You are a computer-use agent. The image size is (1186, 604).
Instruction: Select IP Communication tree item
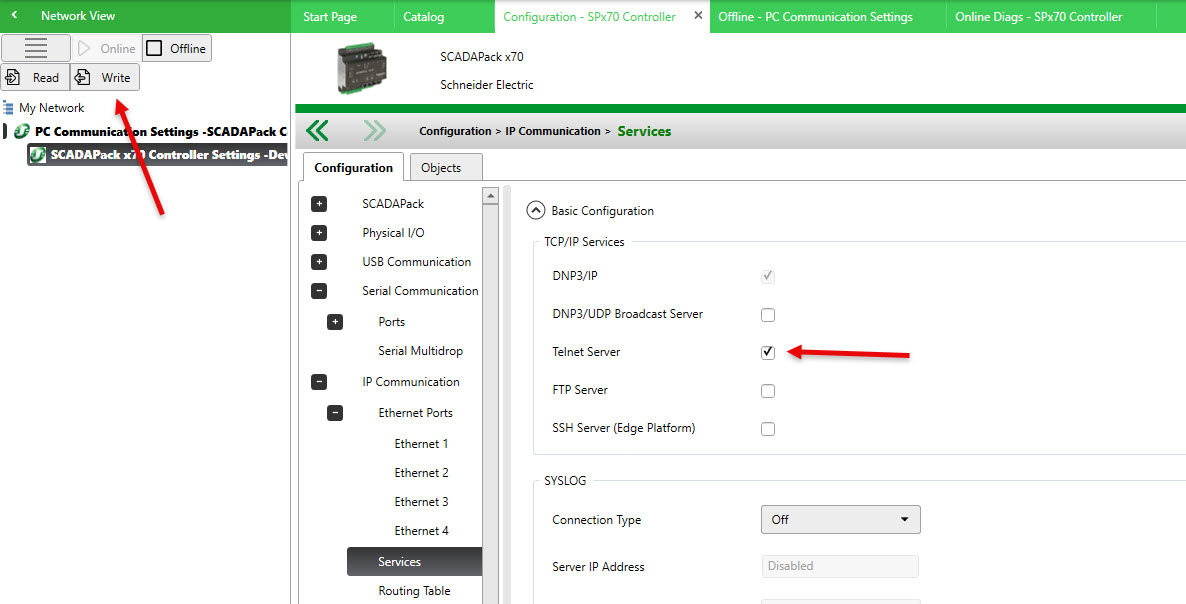click(411, 382)
